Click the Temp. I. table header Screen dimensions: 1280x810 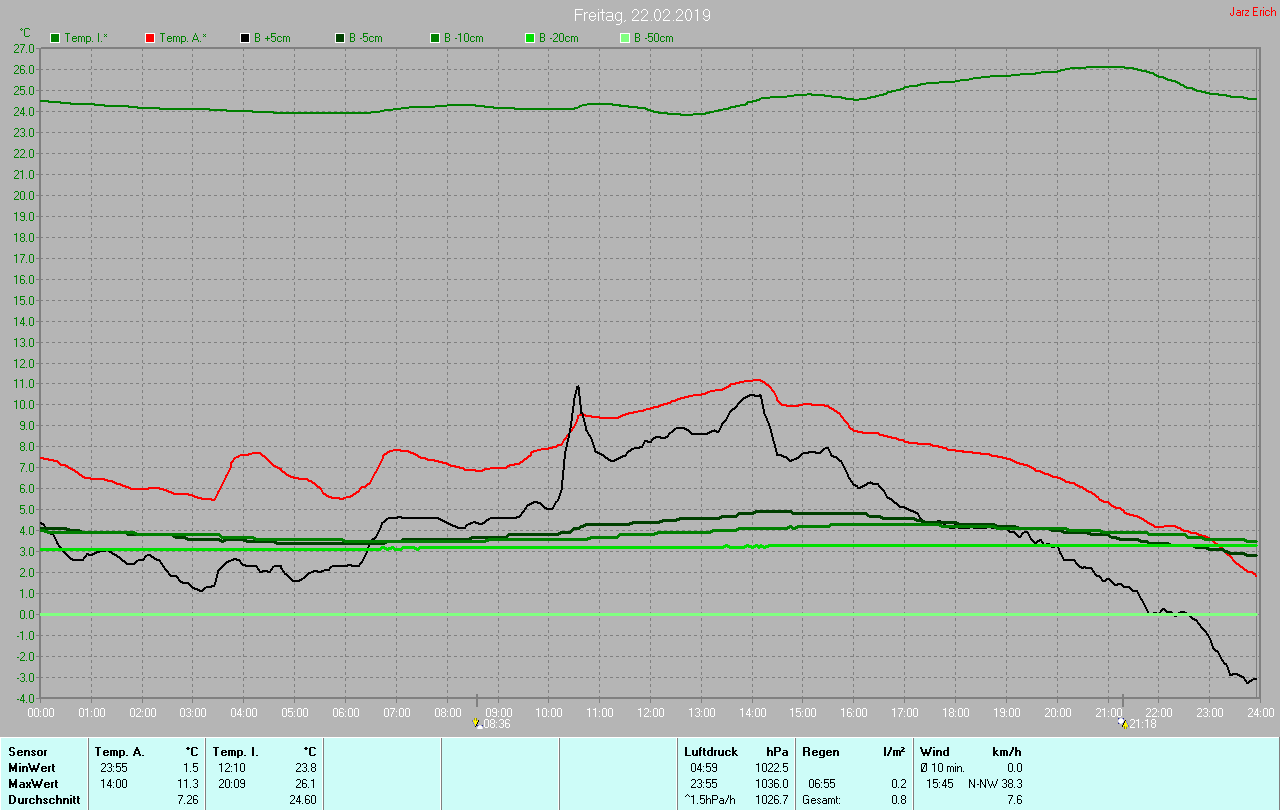coord(236,751)
